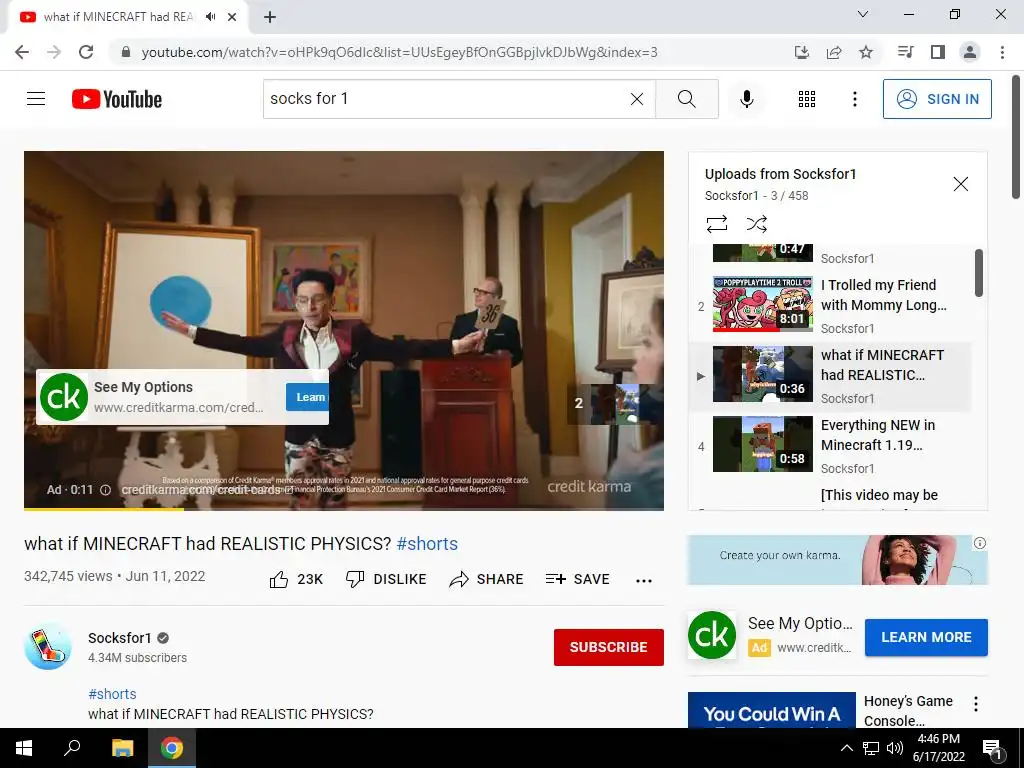Mute tab via speaker icon
Viewport: 1024px width, 768px height.
click(210, 17)
